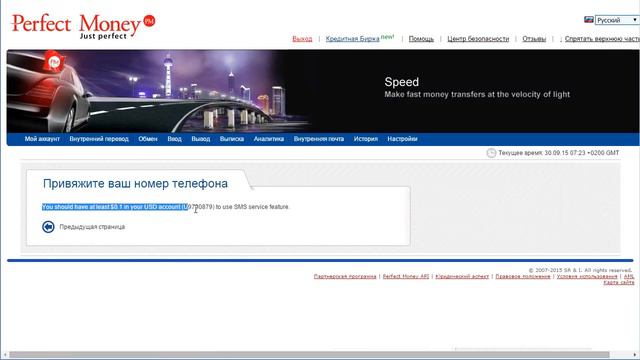Open Perfect Money API footer link
640x360 pixels.
[x=406, y=276]
